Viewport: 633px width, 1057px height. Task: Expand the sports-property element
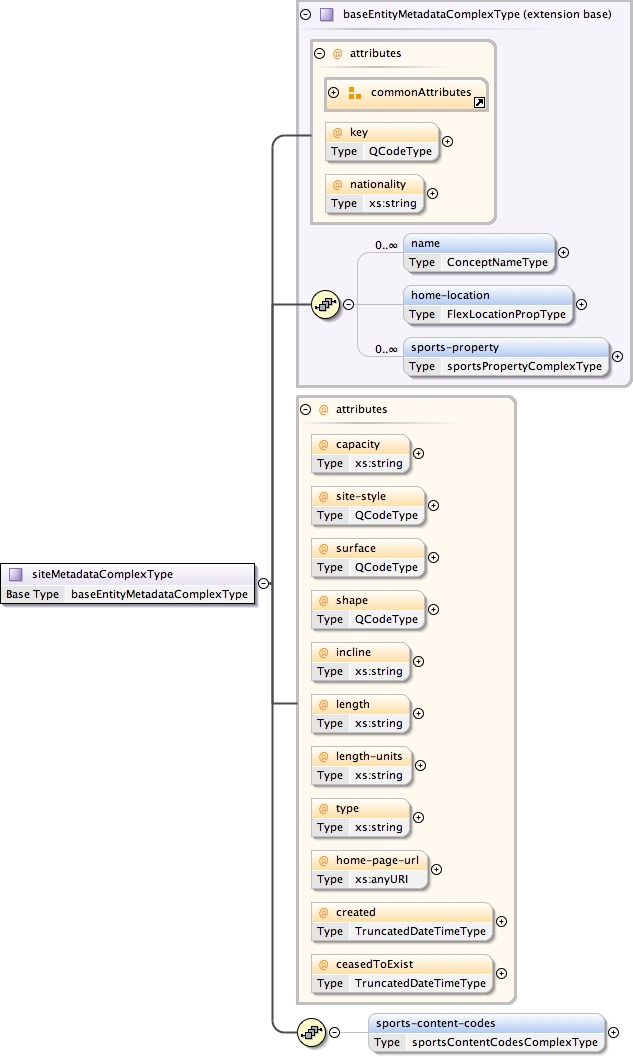[x=617, y=356]
